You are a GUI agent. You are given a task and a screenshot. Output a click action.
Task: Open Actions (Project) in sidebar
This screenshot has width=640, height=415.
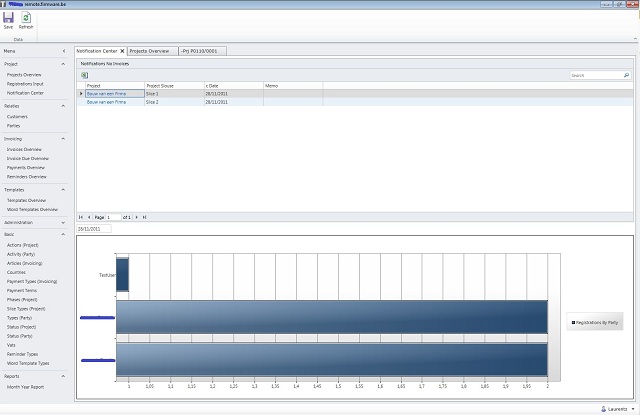coord(22,245)
